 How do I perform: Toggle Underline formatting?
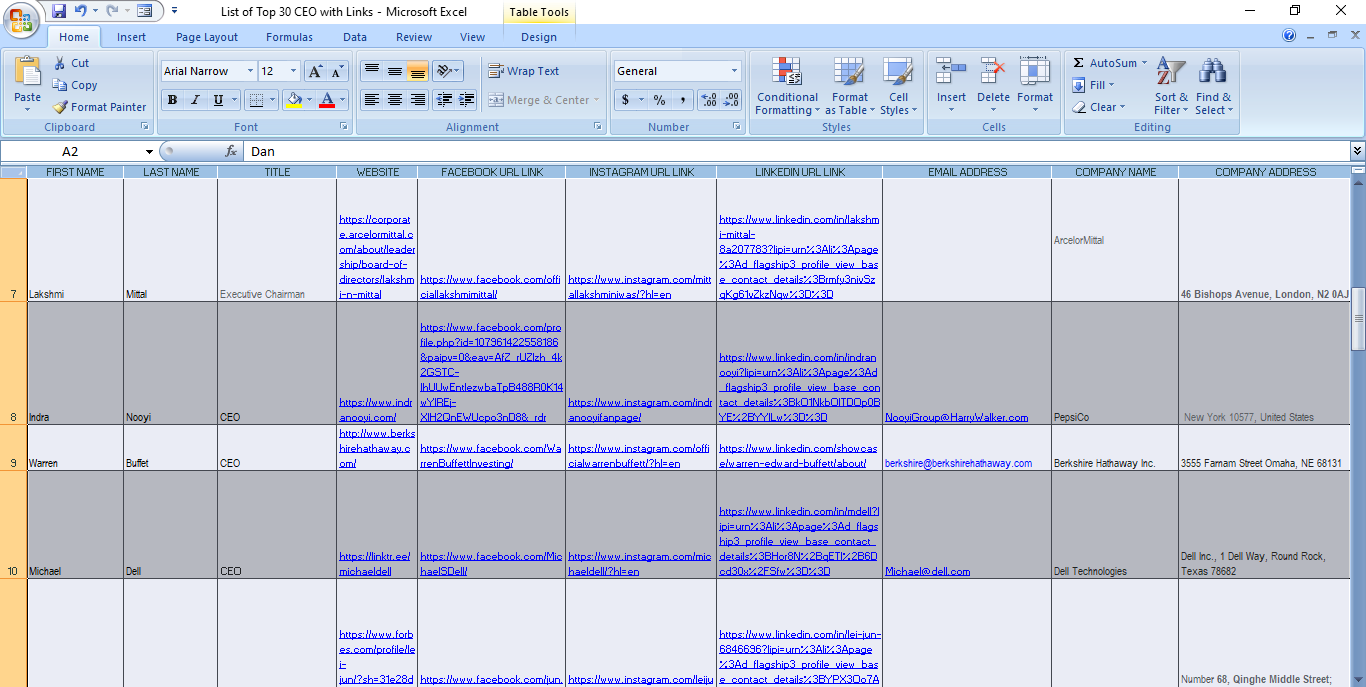tap(217, 100)
